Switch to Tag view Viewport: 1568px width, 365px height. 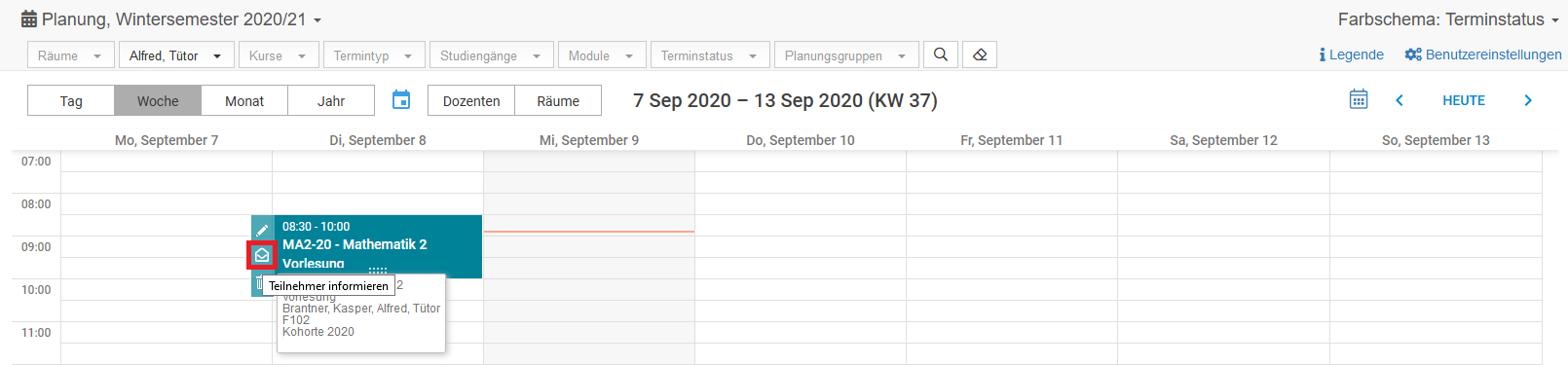(71, 100)
